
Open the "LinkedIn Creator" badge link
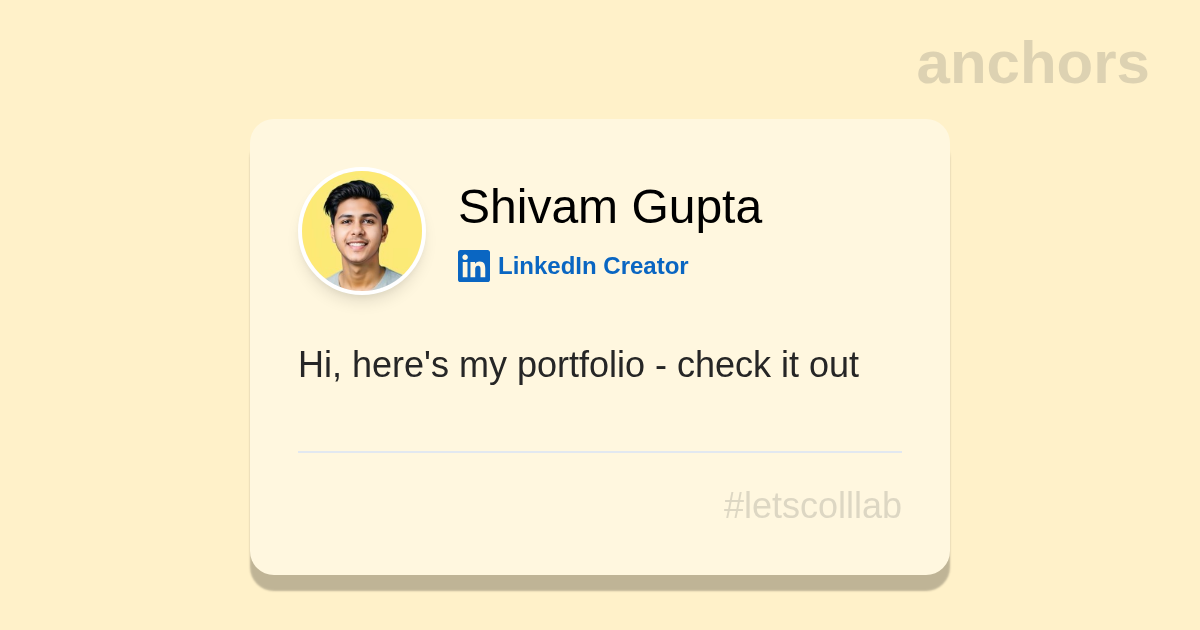[592, 266]
